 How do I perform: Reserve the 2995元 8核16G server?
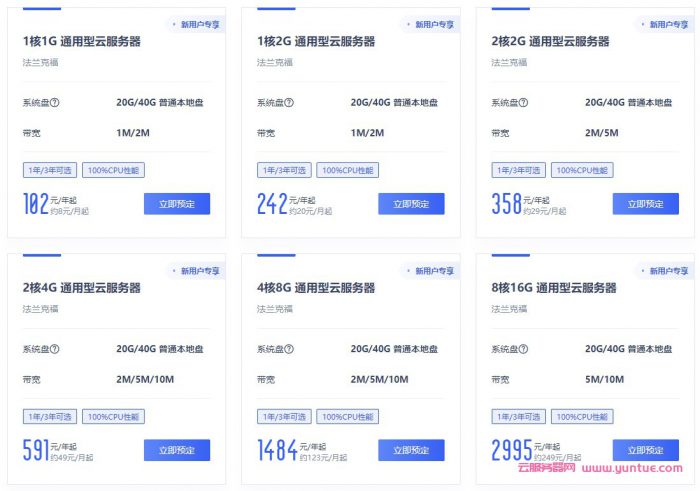(x=646, y=450)
